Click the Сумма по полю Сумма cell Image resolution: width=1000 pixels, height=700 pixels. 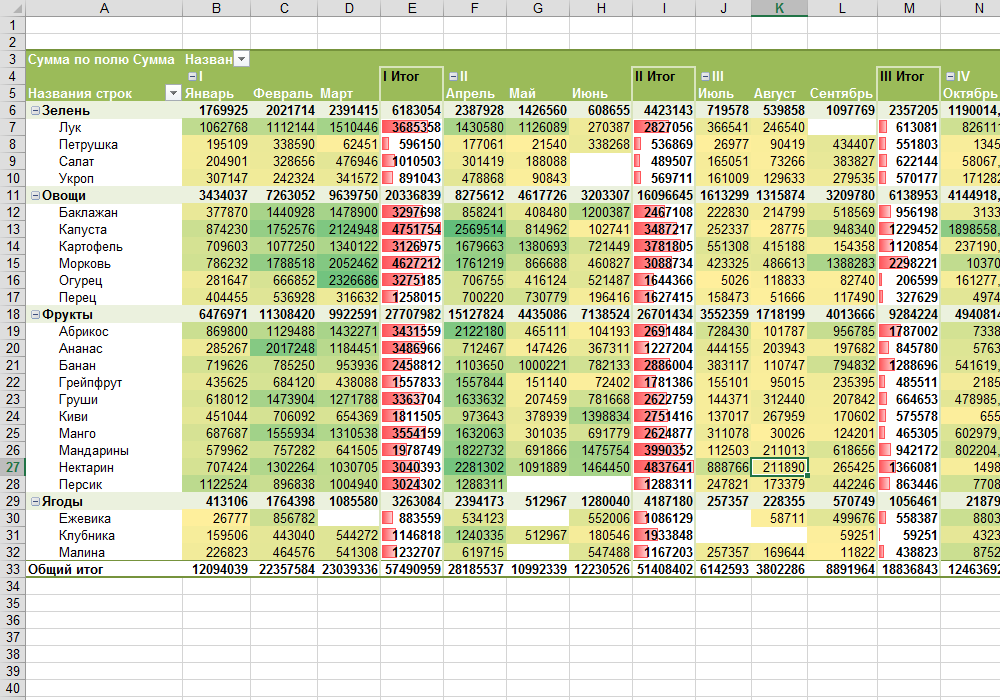click(x=104, y=59)
